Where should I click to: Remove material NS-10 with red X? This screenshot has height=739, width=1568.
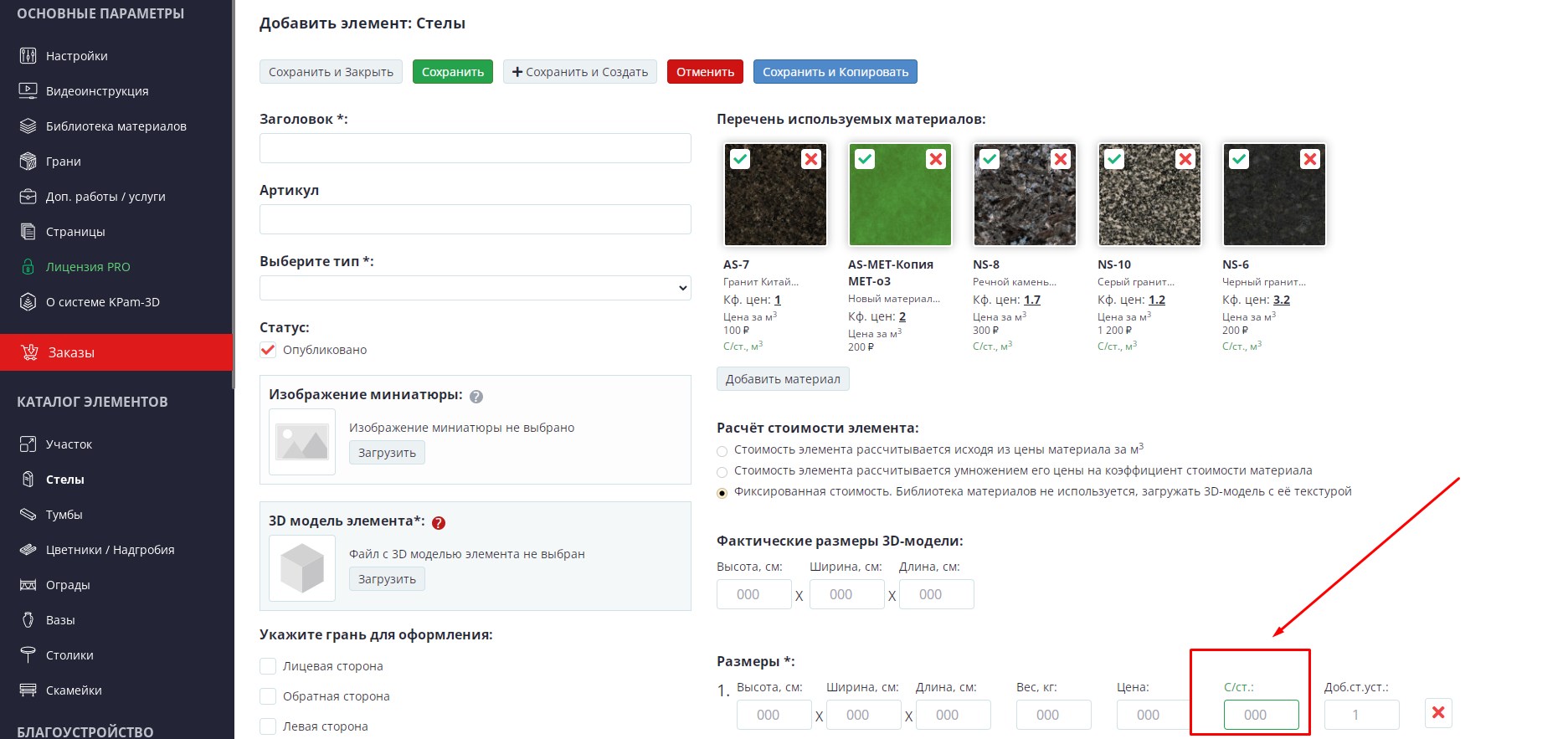tap(1185, 159)
